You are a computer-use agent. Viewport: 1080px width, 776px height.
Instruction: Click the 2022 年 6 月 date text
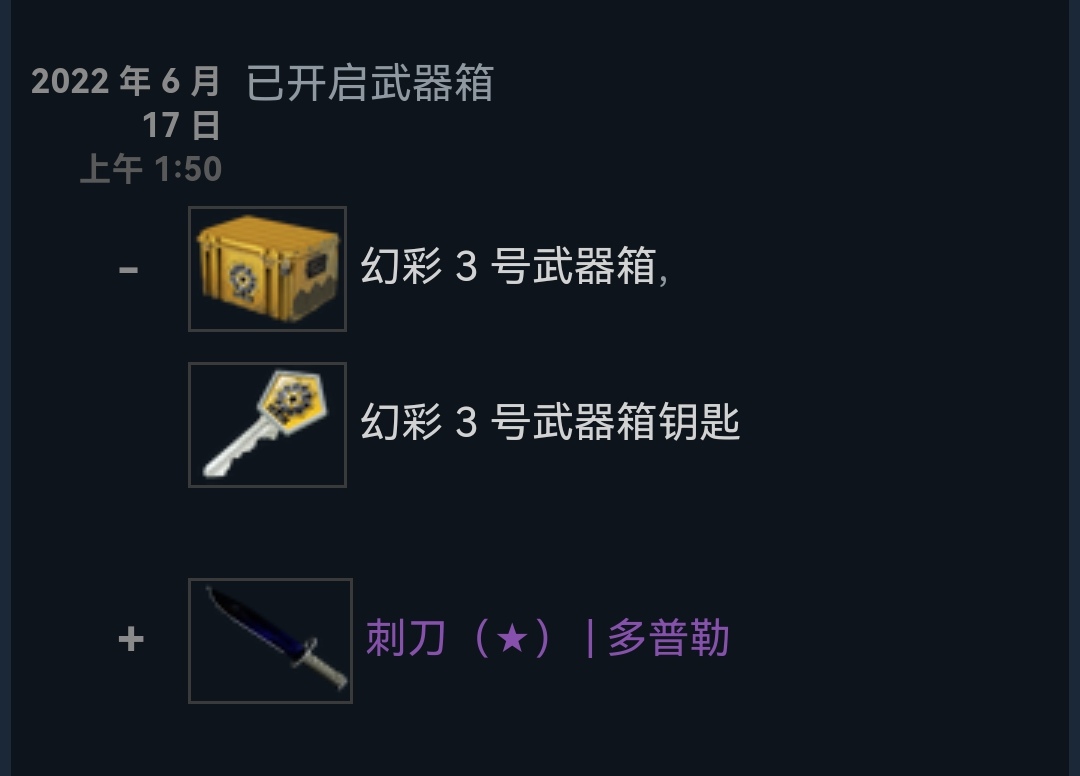tap(126, 81)
